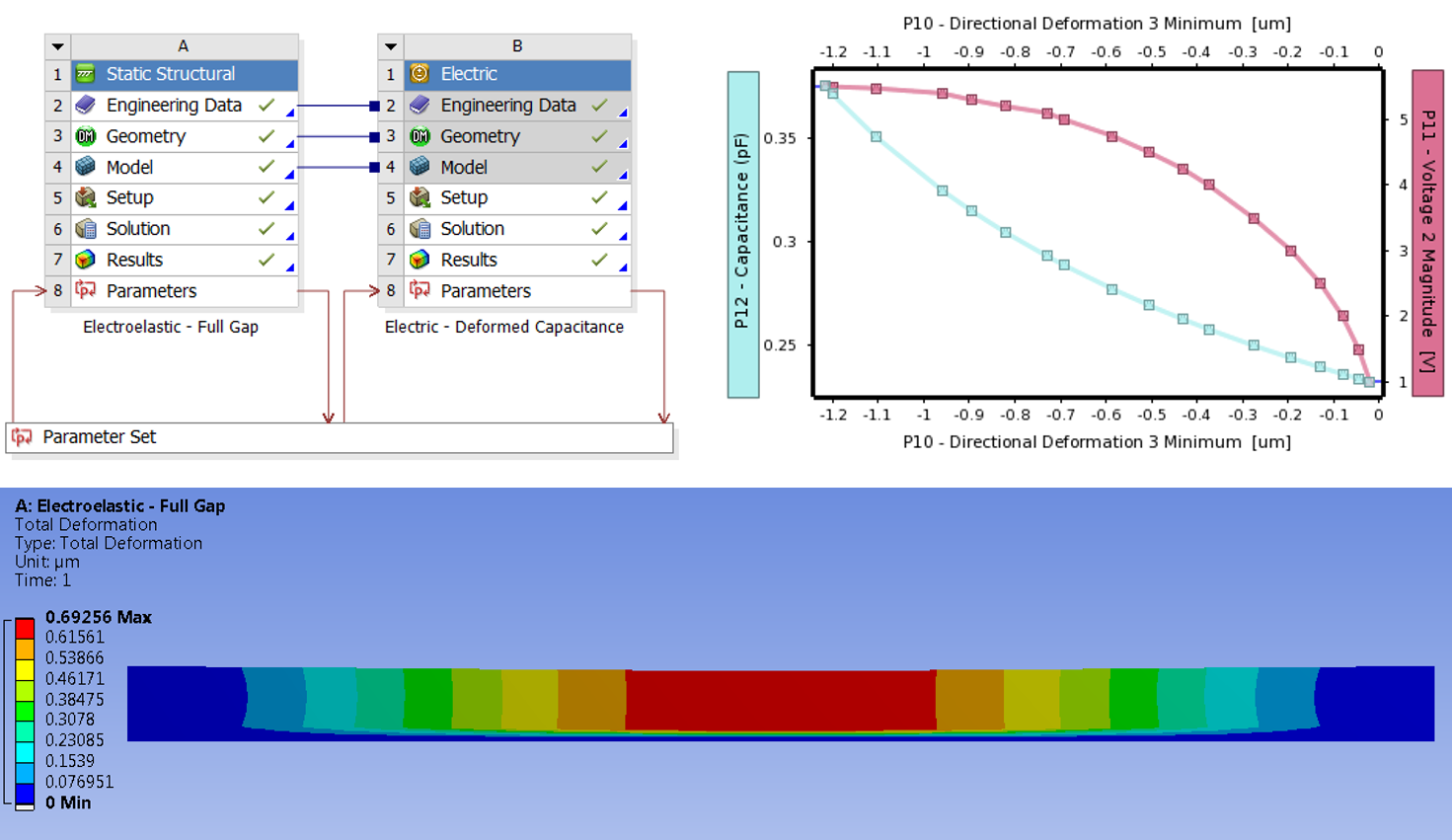This screenshot has width=1452, height=840.
Task: Click Model icon in system B
Action: click(x=420, y=167)
